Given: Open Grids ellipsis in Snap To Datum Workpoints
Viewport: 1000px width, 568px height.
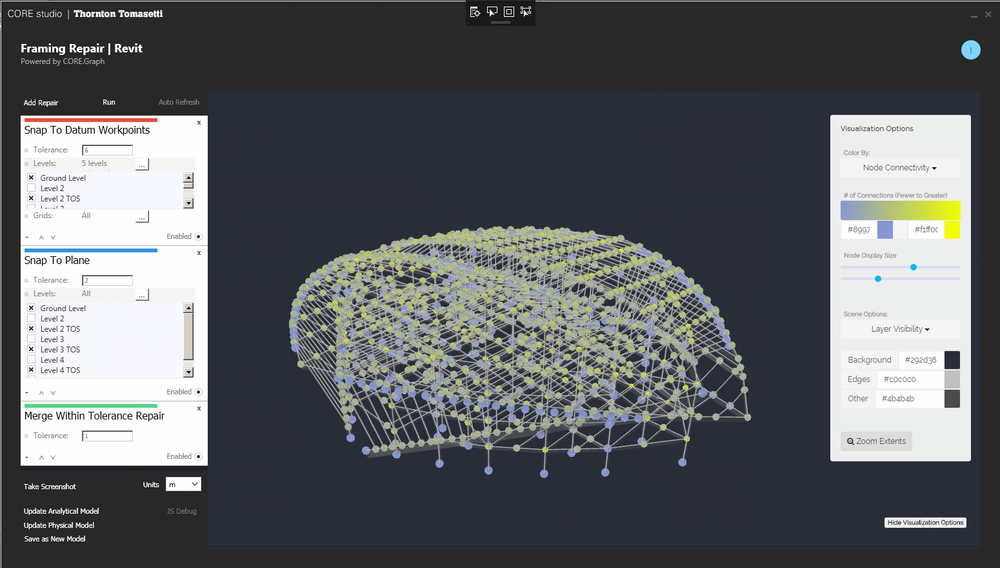Looking at the screenshot, I should (142, 217).
